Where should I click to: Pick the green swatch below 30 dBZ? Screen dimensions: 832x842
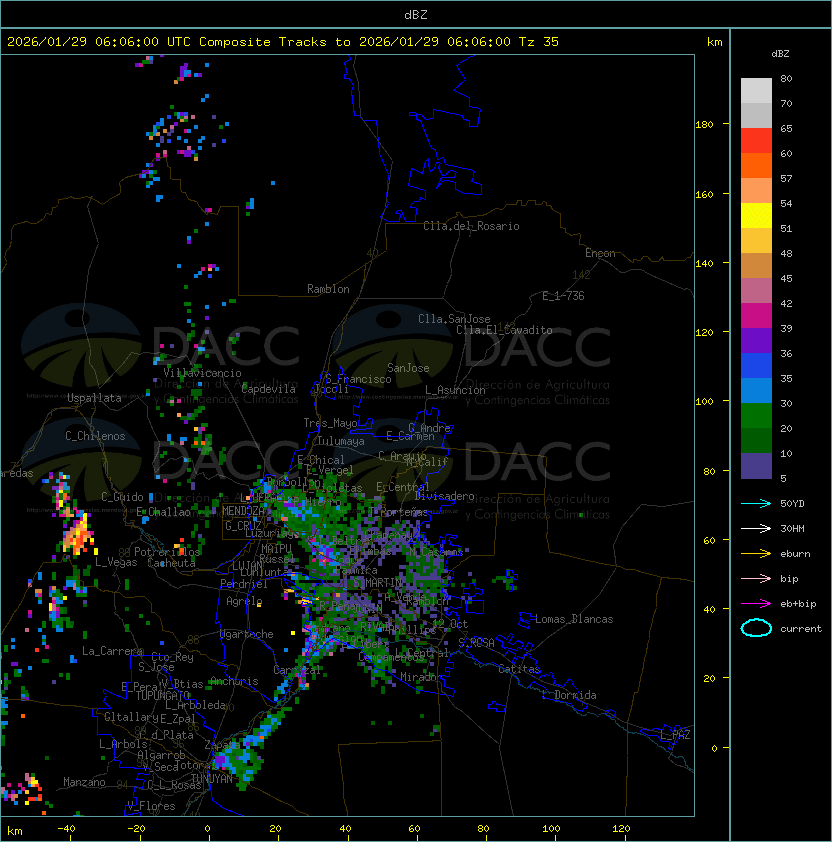756,416
